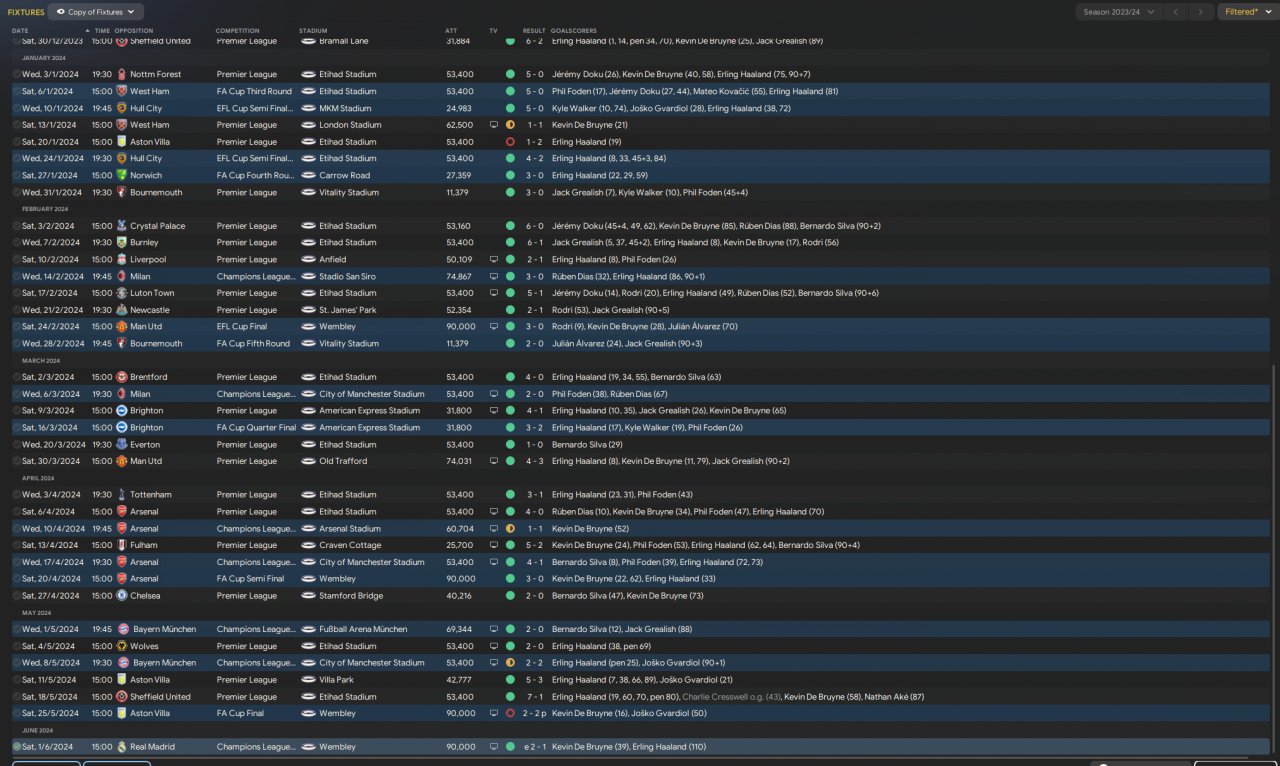Click the stadium icon beside Craven Cottage
The image size is (1280, 766).
(308, 545)
